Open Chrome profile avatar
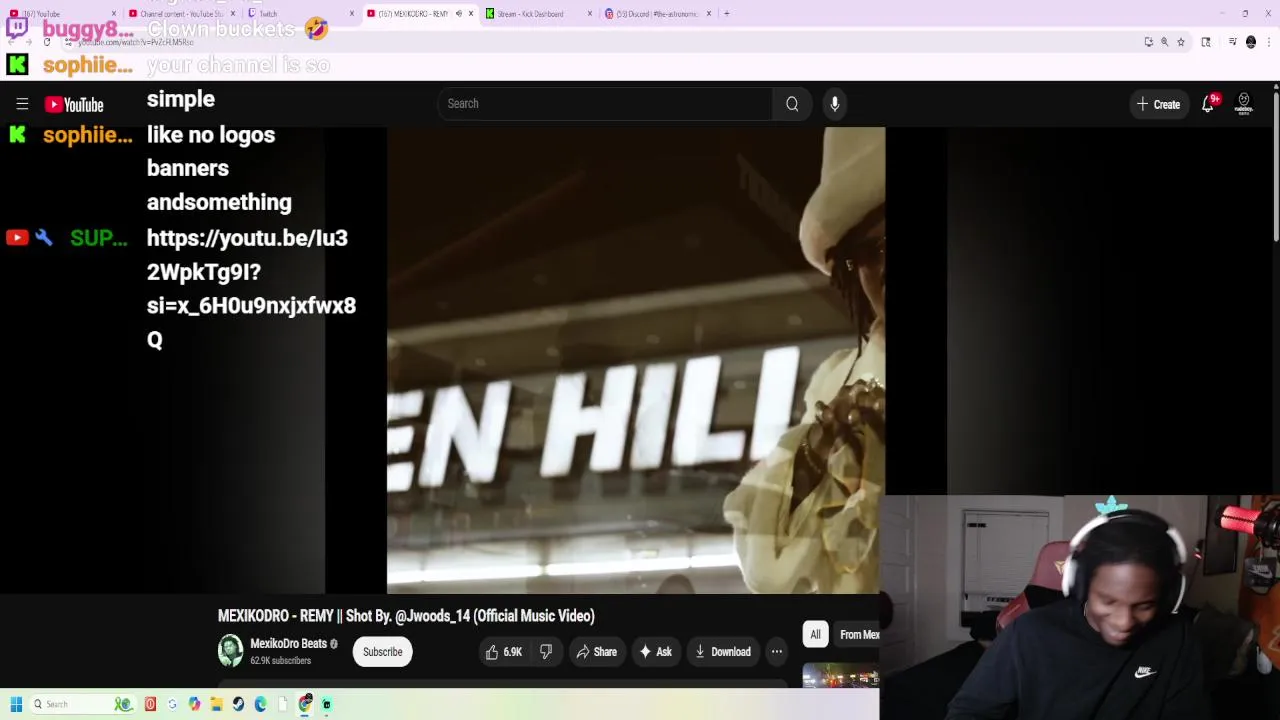 point(1251,42)
